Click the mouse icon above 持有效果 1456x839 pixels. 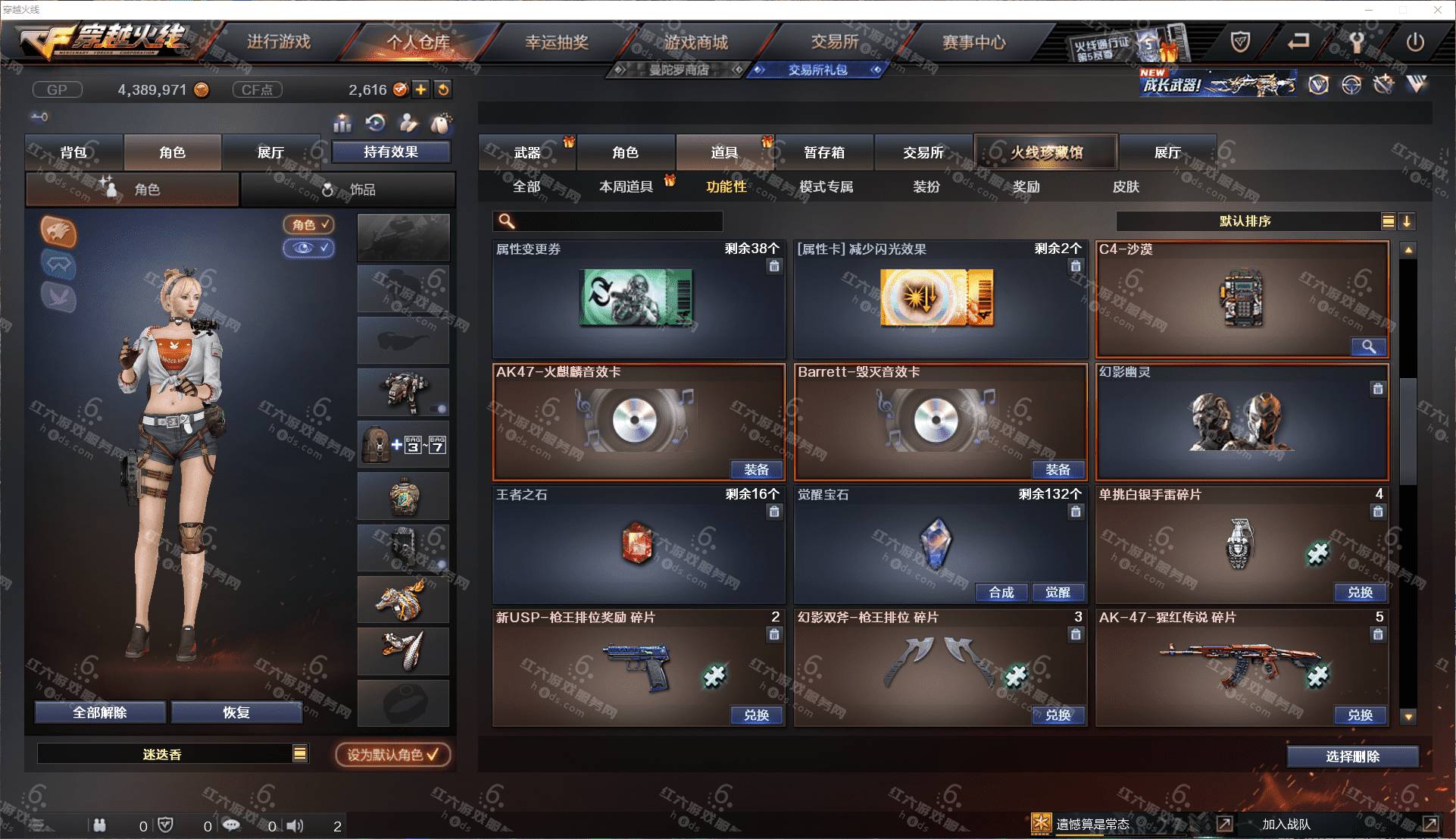pos(440,123)
